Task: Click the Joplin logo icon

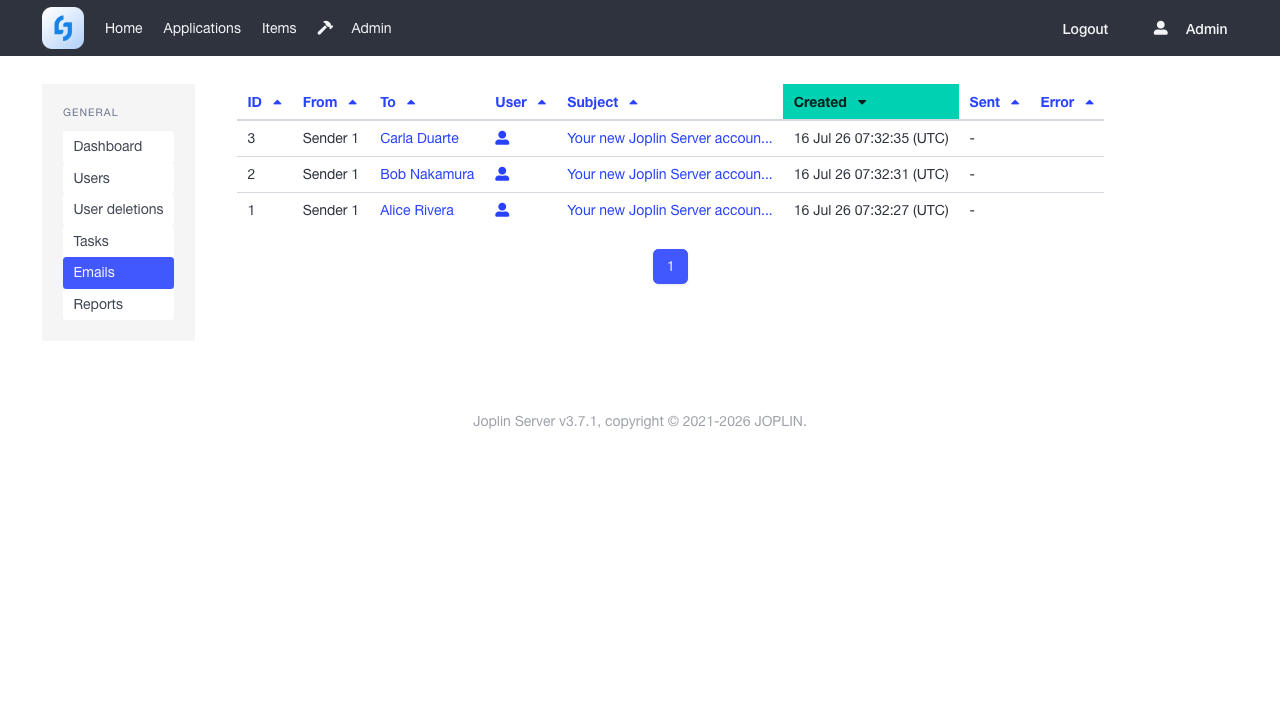Action: pyautogui.click(x=63, y=28)
